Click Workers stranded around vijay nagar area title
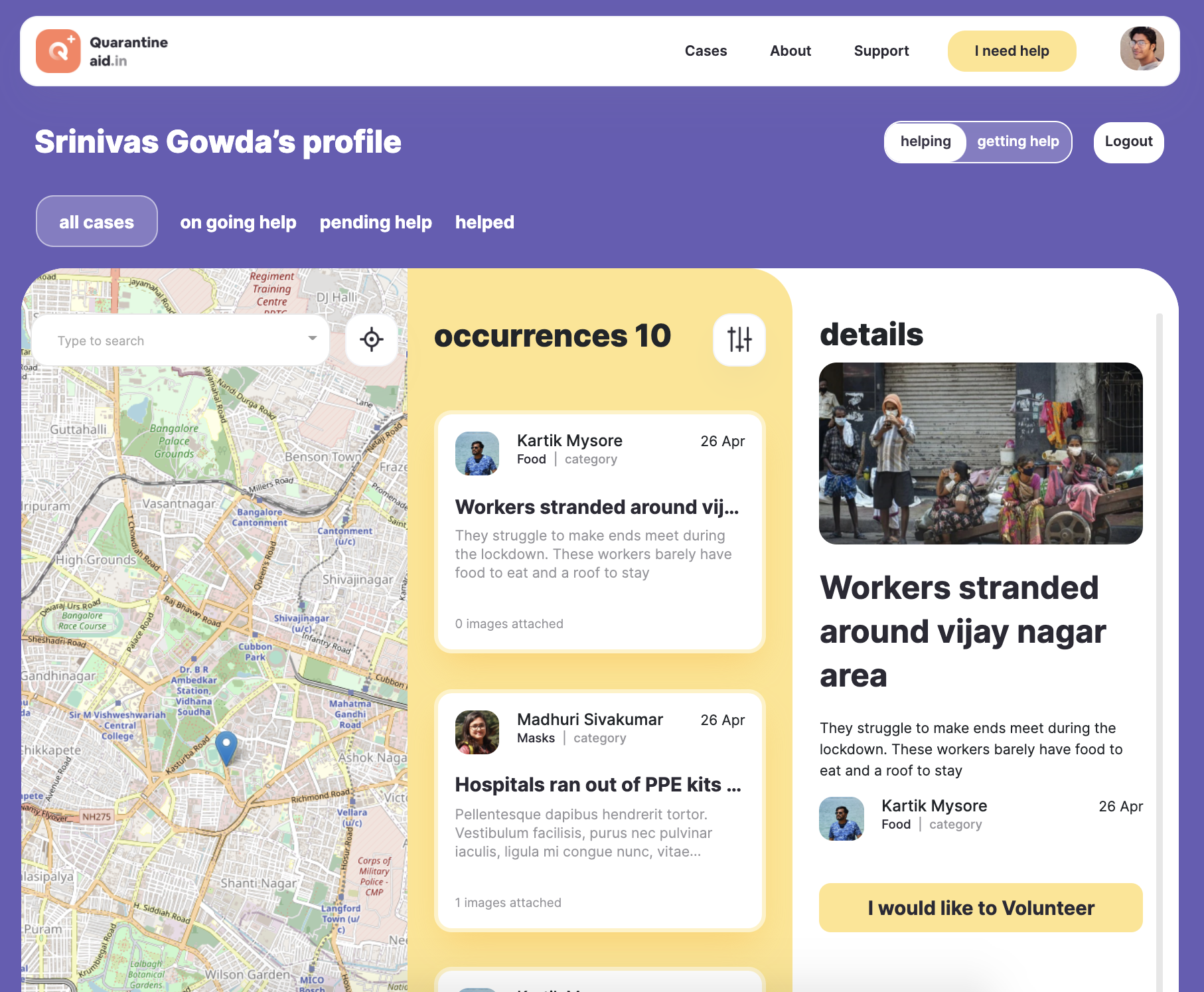This screenshot has height=992, width=1204. (x=962, y=631)
